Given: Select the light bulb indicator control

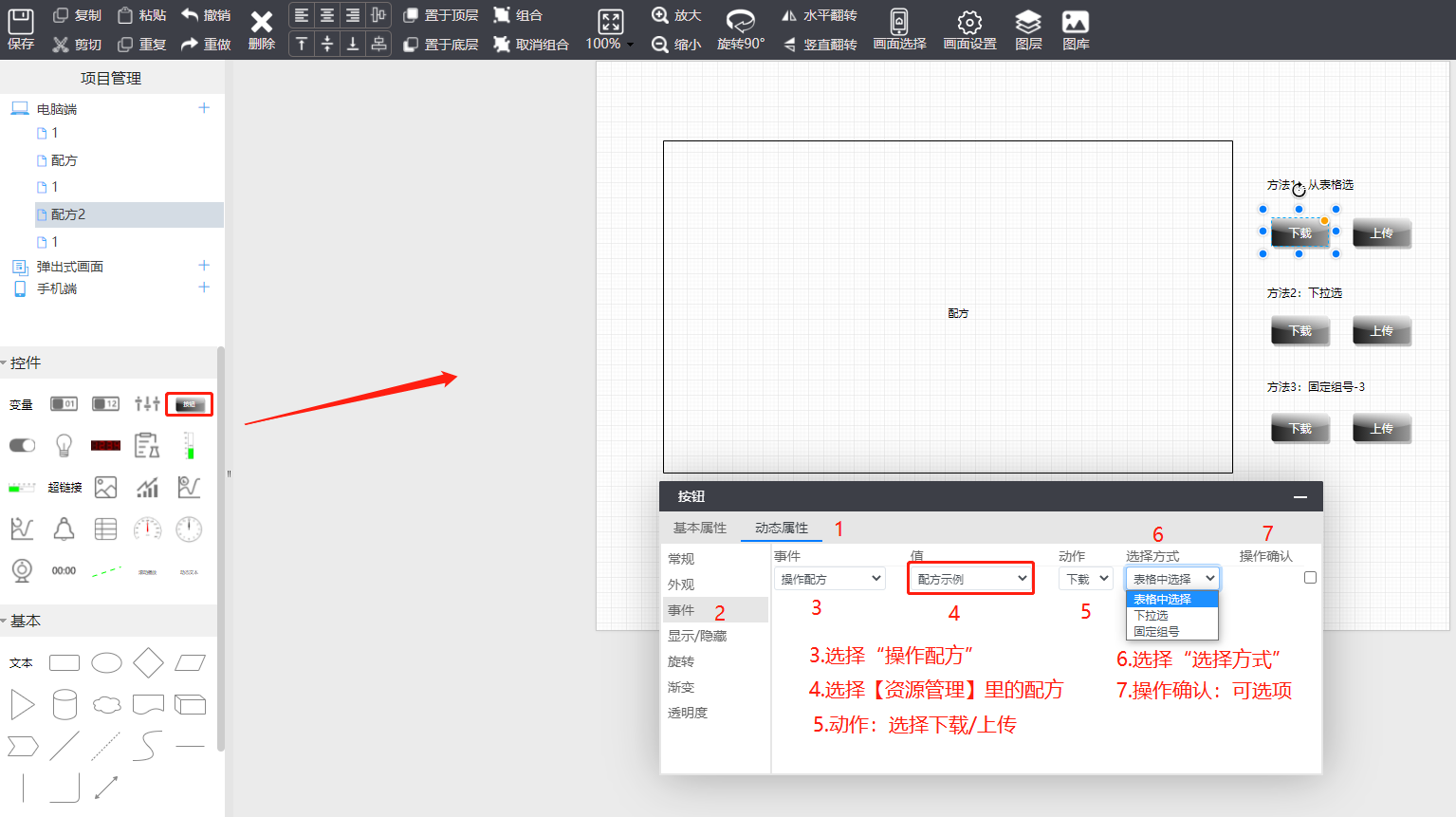Looking at the screenshot, I should point(64,445).
